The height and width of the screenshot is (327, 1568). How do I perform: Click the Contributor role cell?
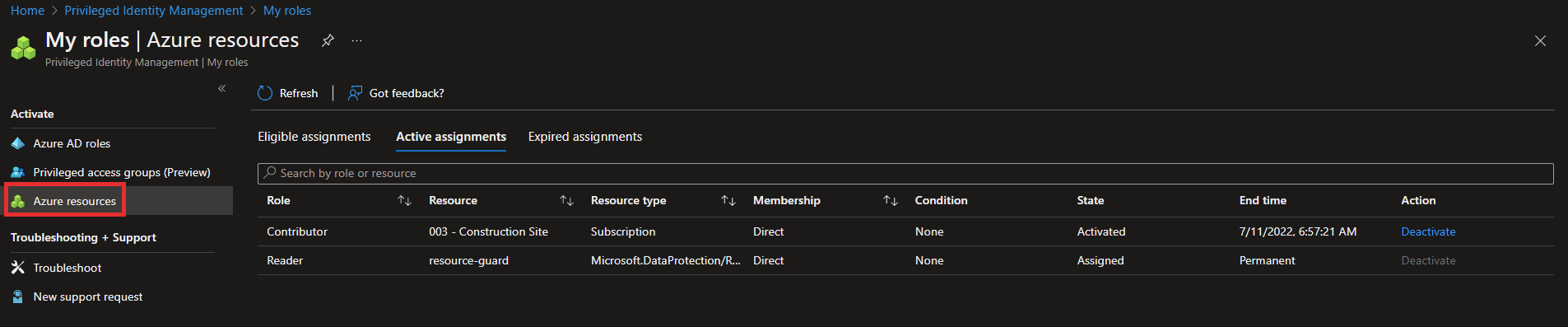(x=297, y=231)
